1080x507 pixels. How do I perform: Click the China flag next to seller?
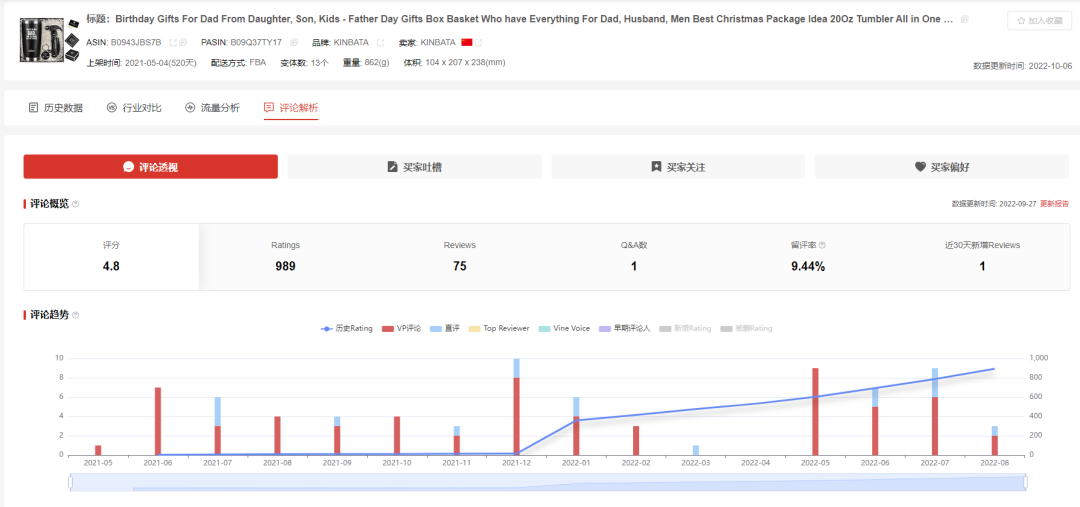pyautogui.click(x=466, y=42)
